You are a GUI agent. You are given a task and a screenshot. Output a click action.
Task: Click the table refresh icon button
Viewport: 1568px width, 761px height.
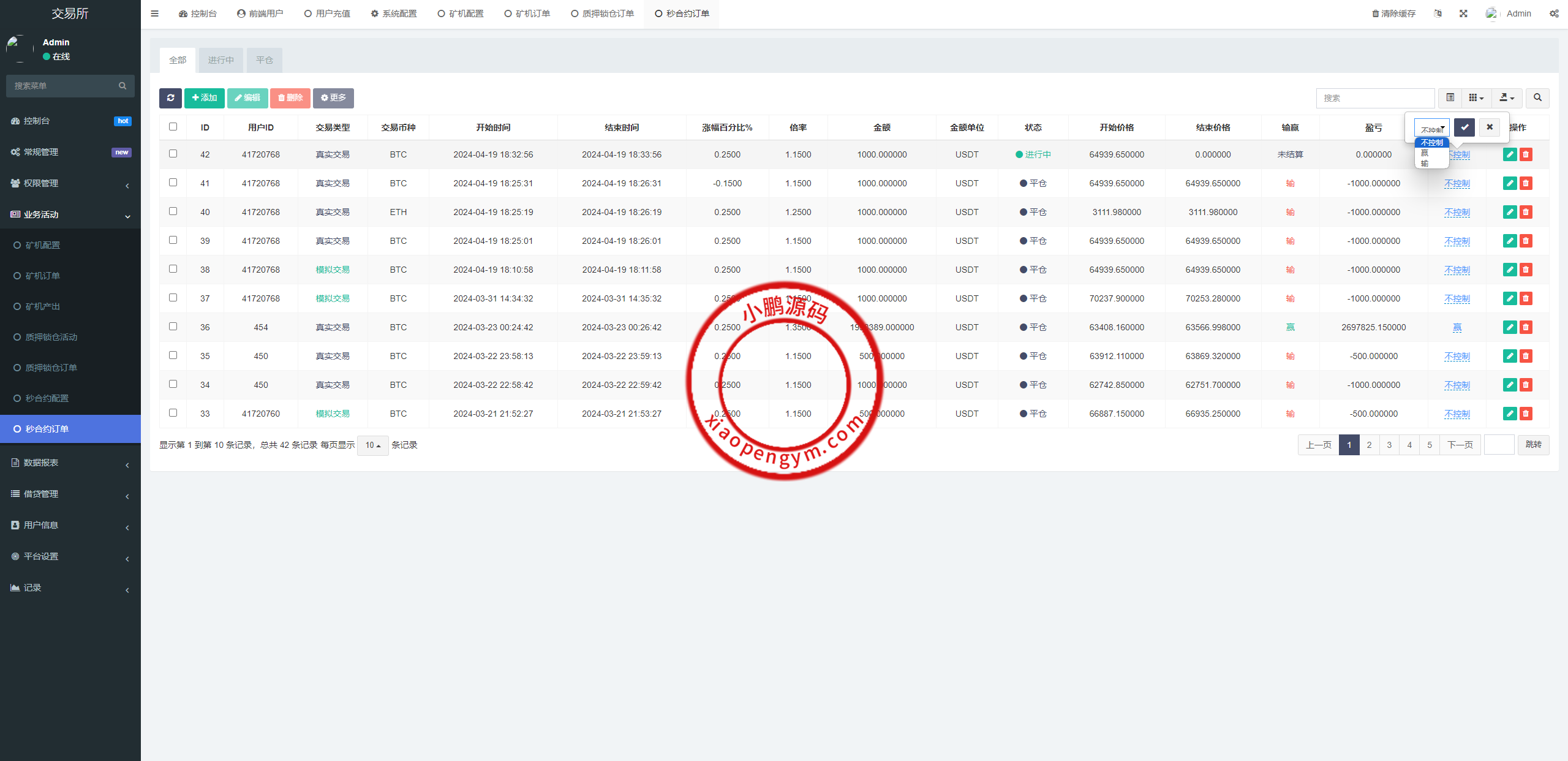[x=170, y=98]
